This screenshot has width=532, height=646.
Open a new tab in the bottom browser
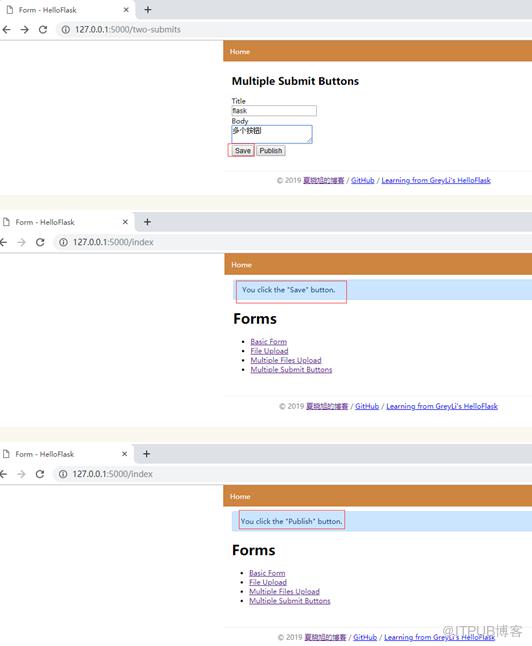tap(146, 454)
